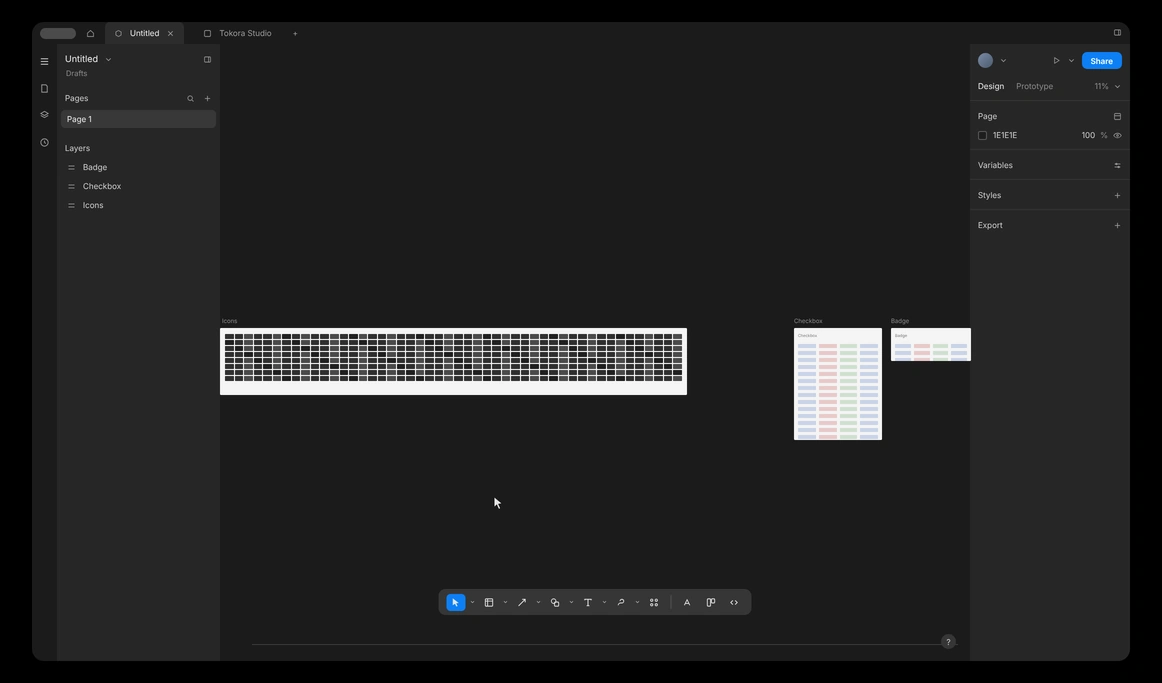Screen dimensions: 1162x683
Task: Expand Pen tool options chevron
Action: tap(637, 602)
